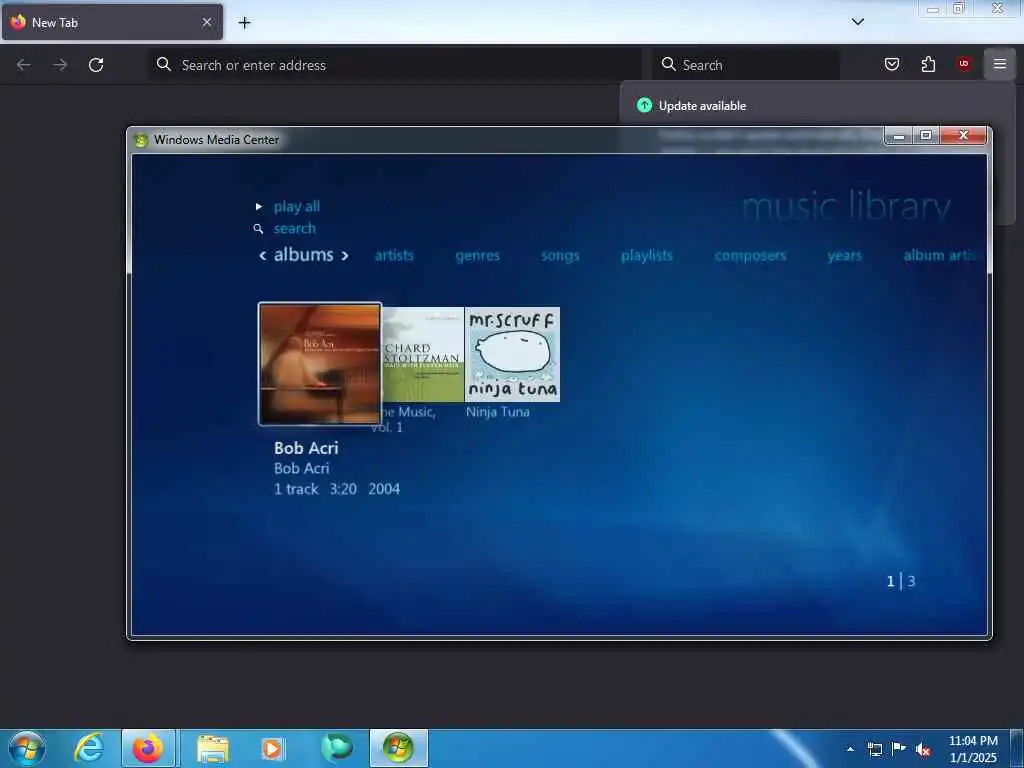Select the New Tab tab in Firefox

click(x=112, y=22)
